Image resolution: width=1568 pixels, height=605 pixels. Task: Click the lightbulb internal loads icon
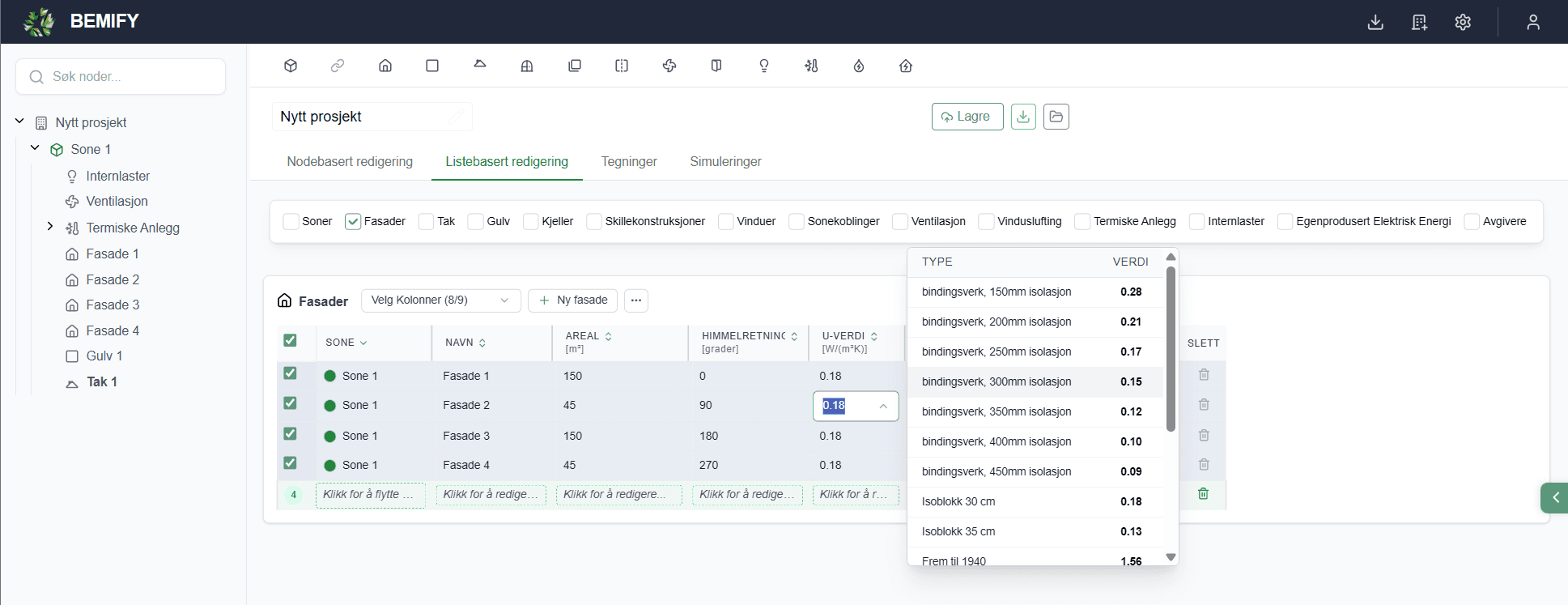tap(764, 66)
